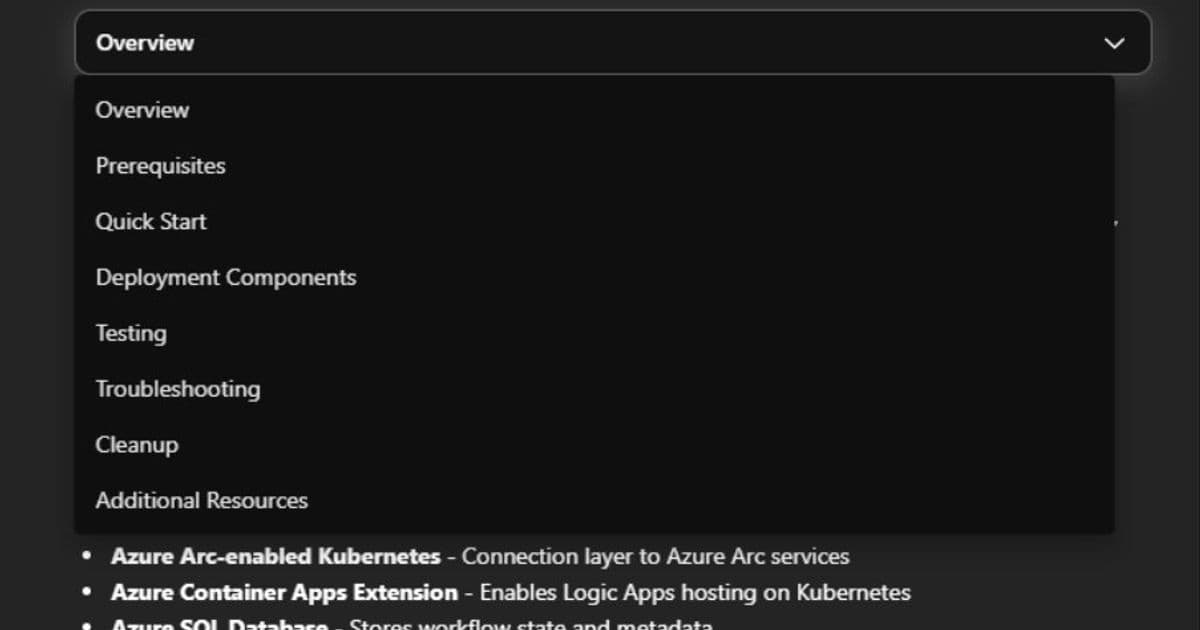This screenshot has height=630, width=1200.
Task: Click the text describing Logic Apps hosting on Kubernetes
Action: 695,592
